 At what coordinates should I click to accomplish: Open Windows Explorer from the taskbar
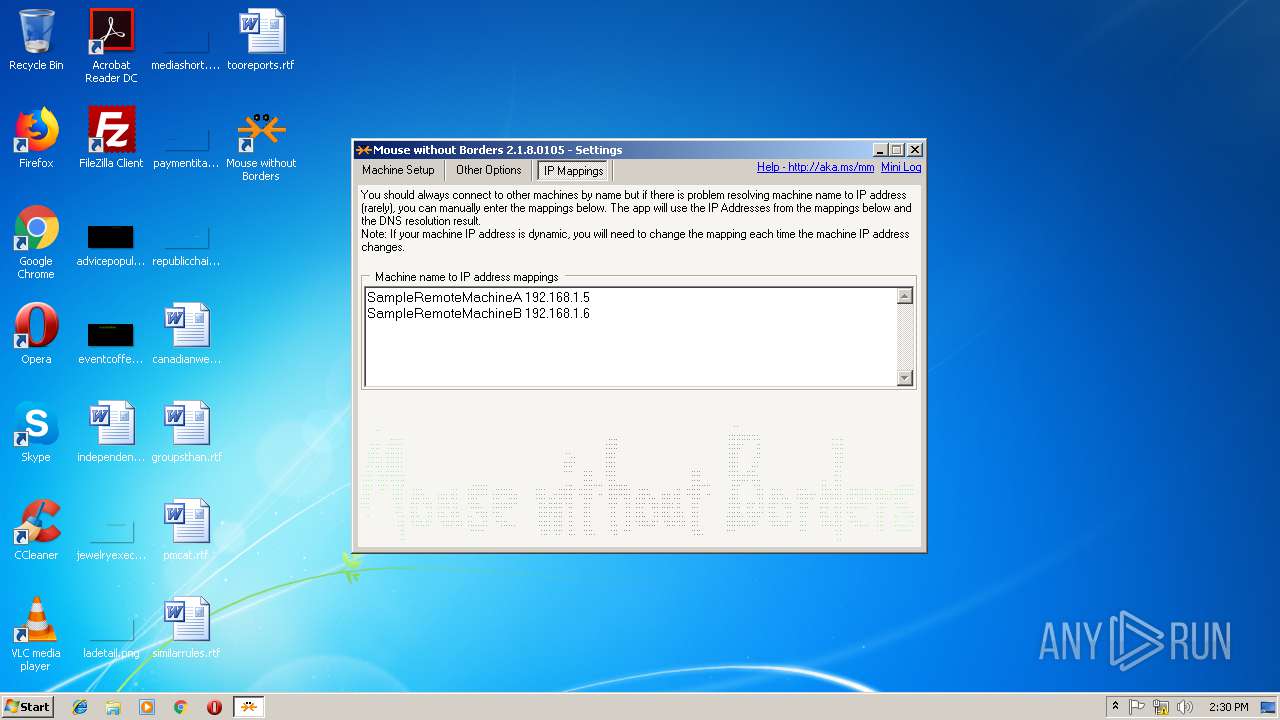point(113,707)
